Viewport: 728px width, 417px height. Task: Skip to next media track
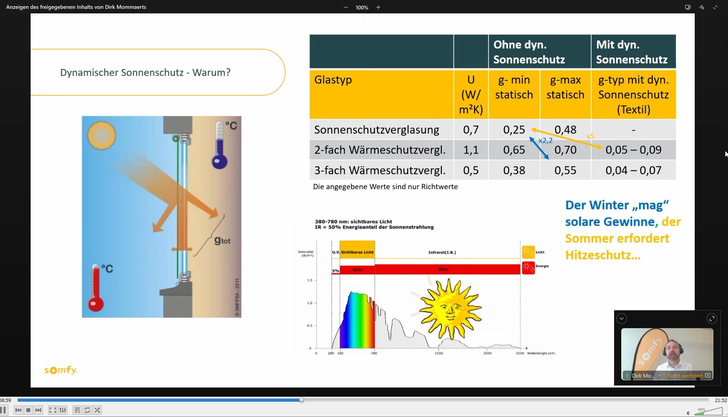tap(39, 410)
